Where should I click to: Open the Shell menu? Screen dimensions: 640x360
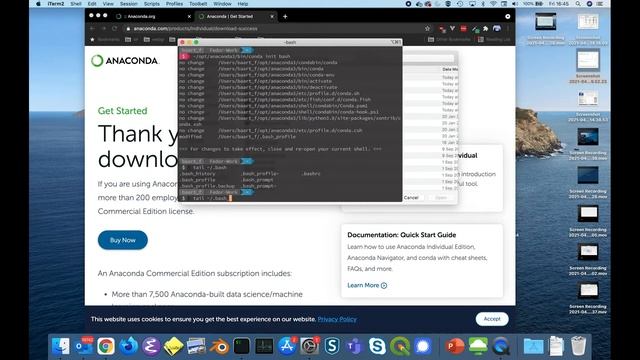(x=76, y=4)
